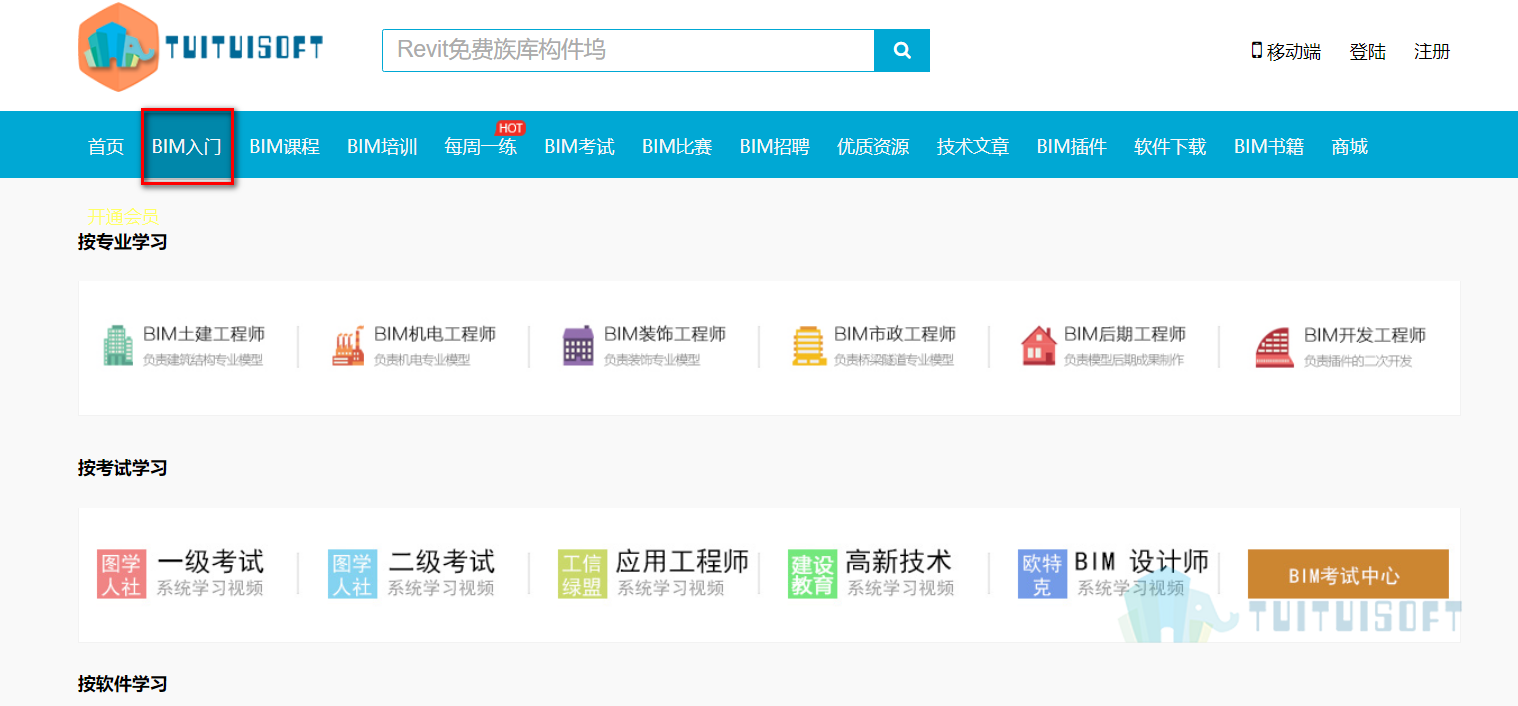Image resolution: width=1518 pixels, height=706 pixels.
Task: Click the magnifier search button
Action: coord(902,50)
